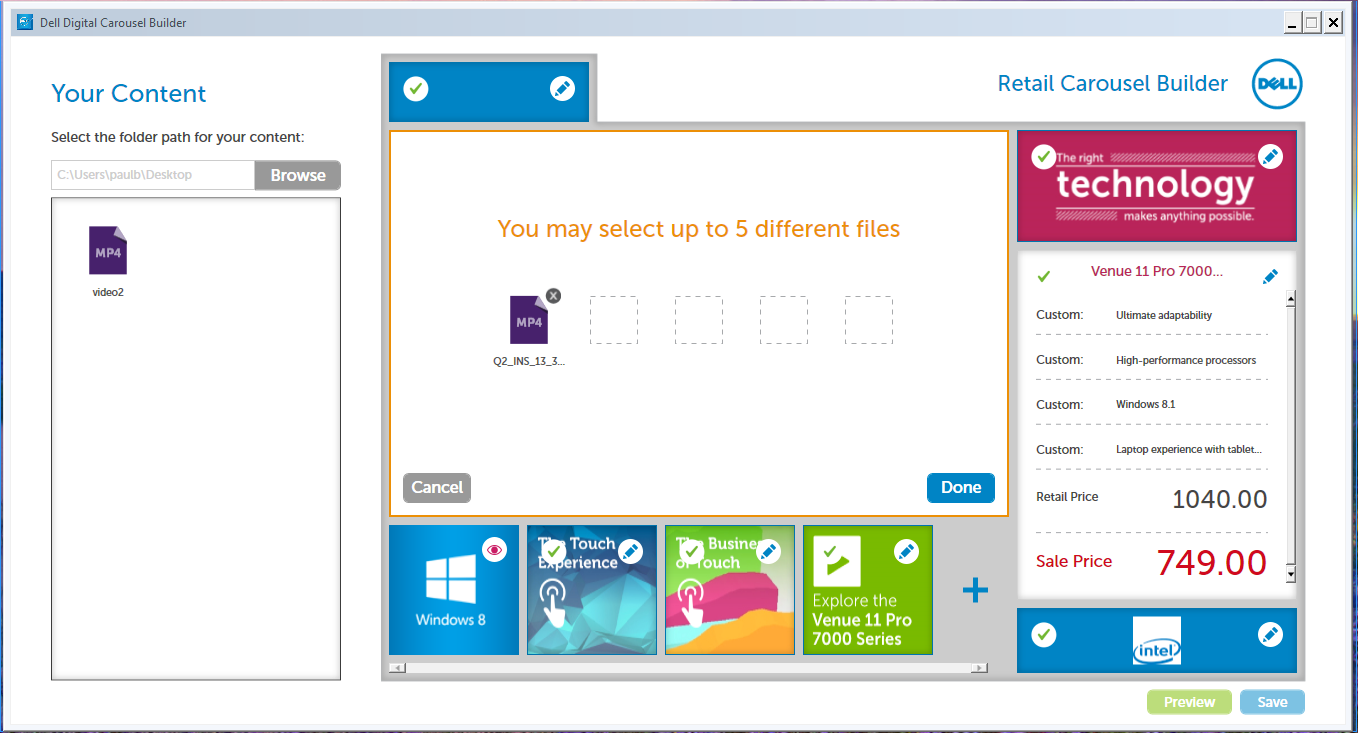Screen dimensions: 1358x733
Task: Click the pencil edit icon on top blue tab
Action: pyautogui.click(x=562, y=89)
